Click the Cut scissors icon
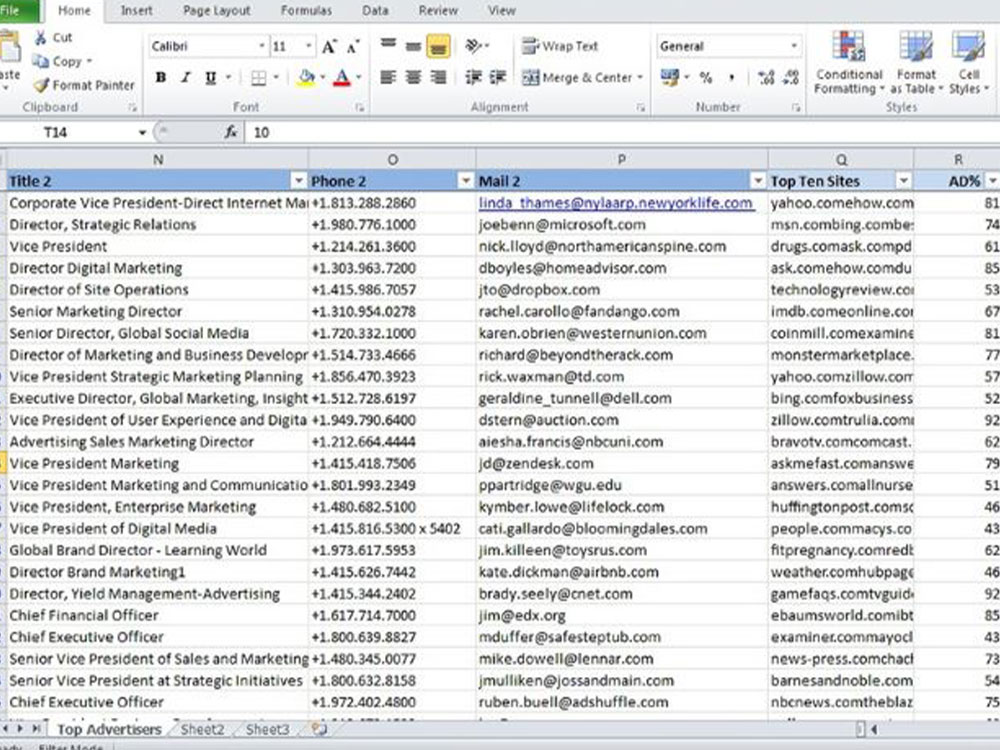The image size is (1000, 750). click(40, 38)
